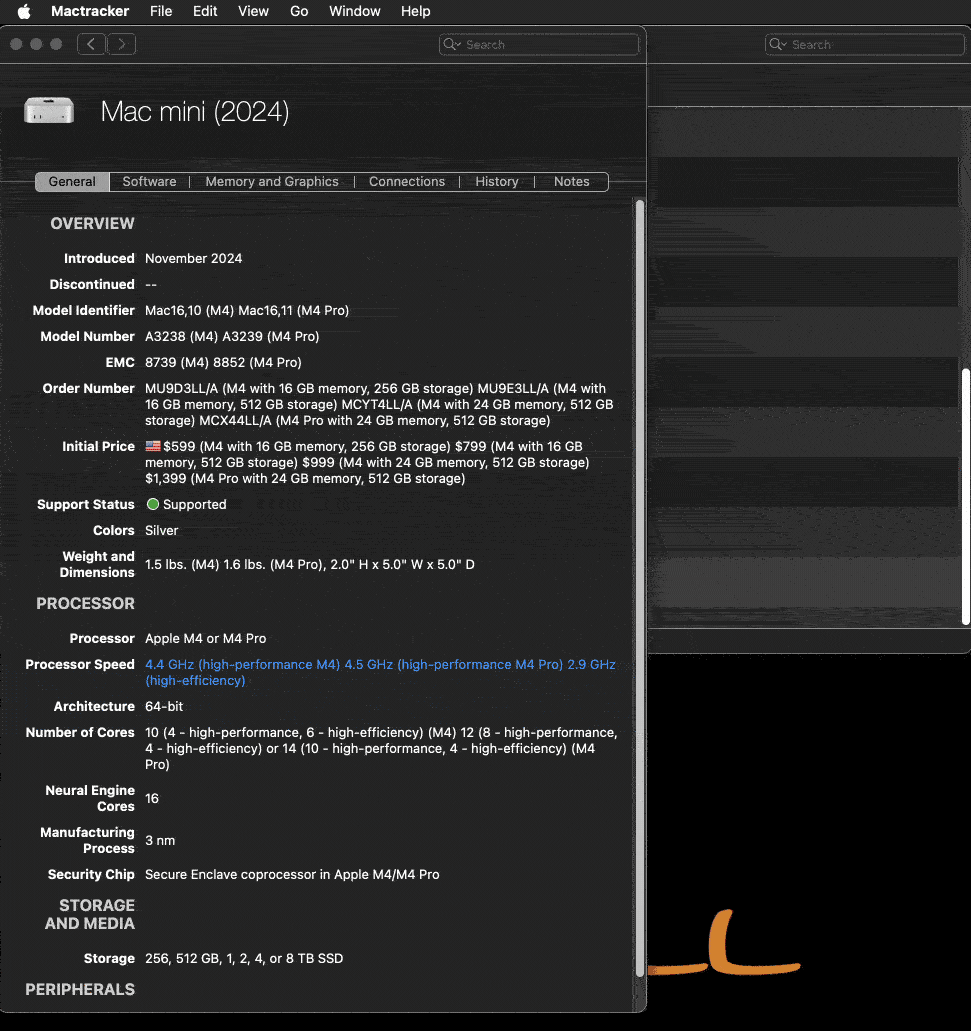Click the PERIPHERALS section heading
This screenshot has width=971, height=1031.
80,990
